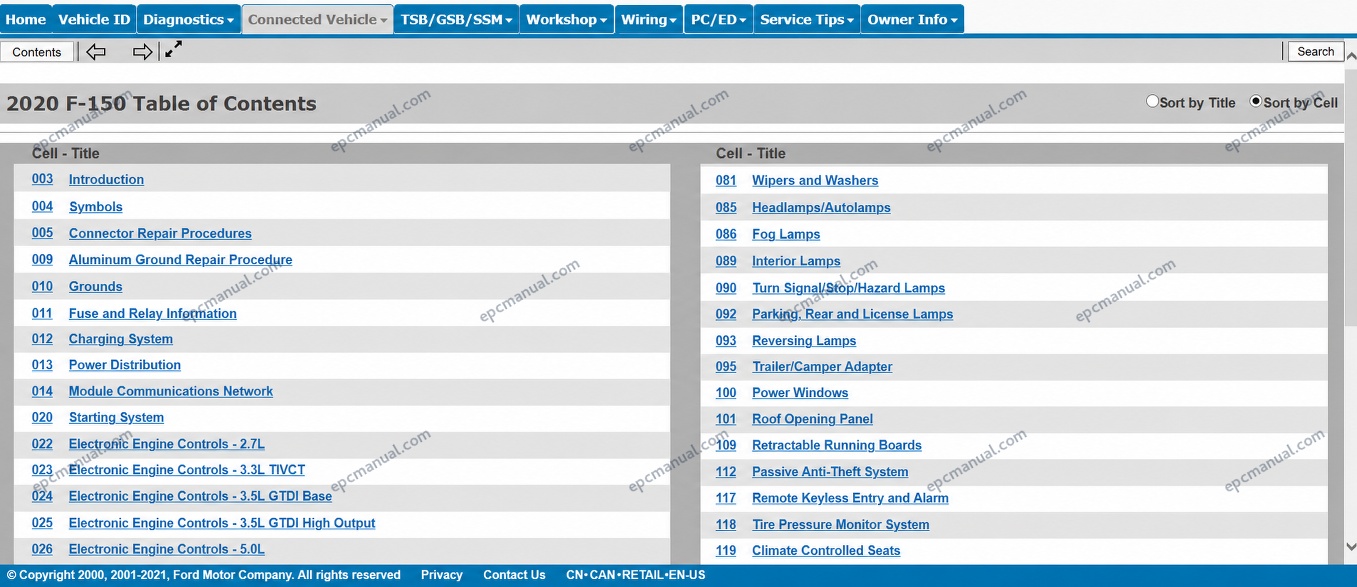Screen dimensions: 1357x587
Task: Click cell number 112 link
Action: (726, 472)
